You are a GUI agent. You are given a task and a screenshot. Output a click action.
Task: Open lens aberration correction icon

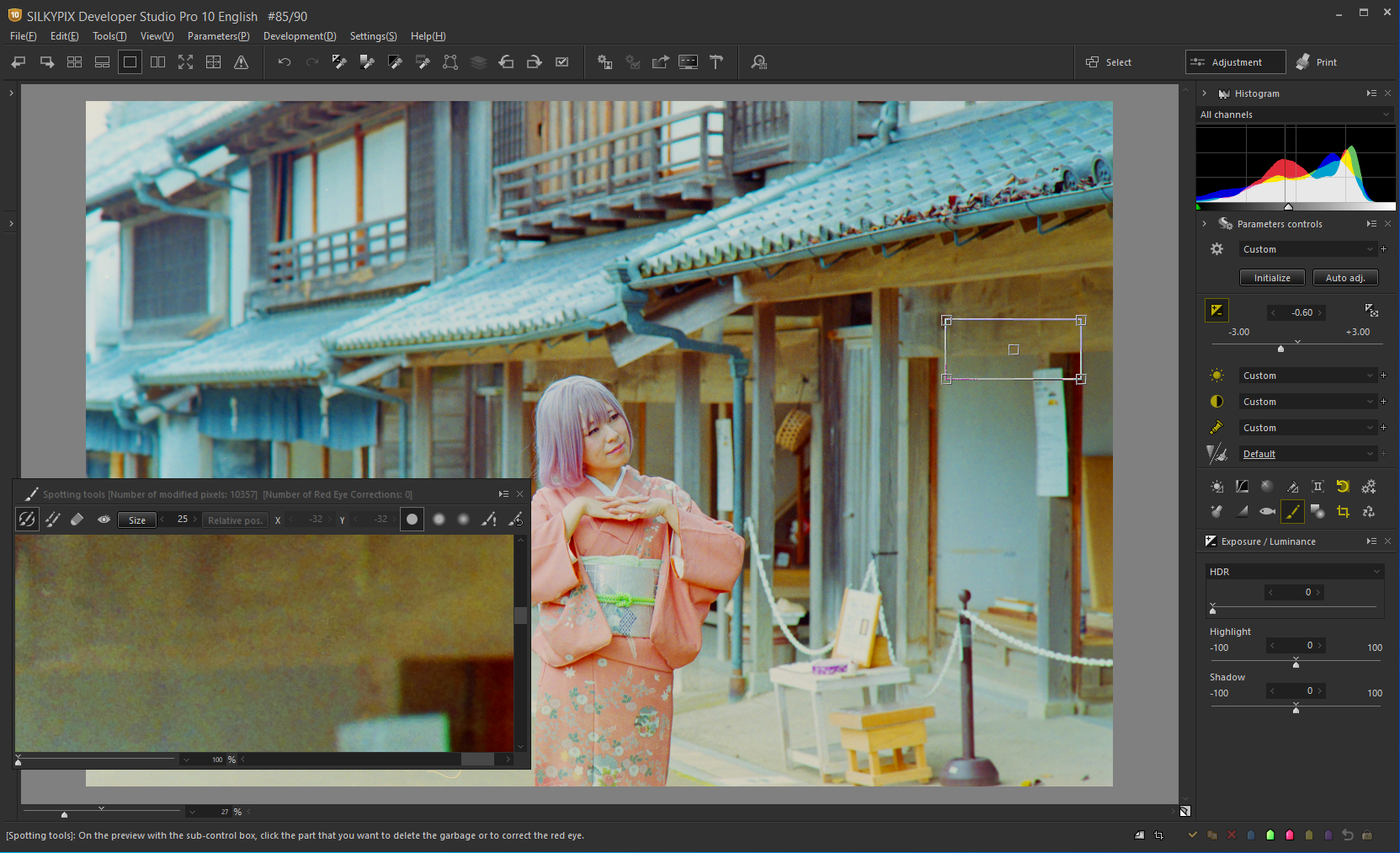click(x=1317, y=487)
